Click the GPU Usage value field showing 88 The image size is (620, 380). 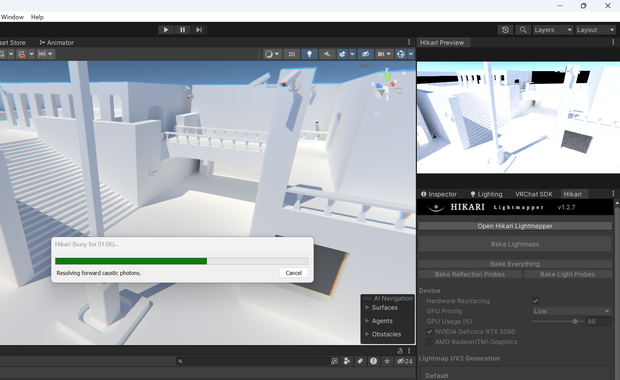(x=598, y=321)
